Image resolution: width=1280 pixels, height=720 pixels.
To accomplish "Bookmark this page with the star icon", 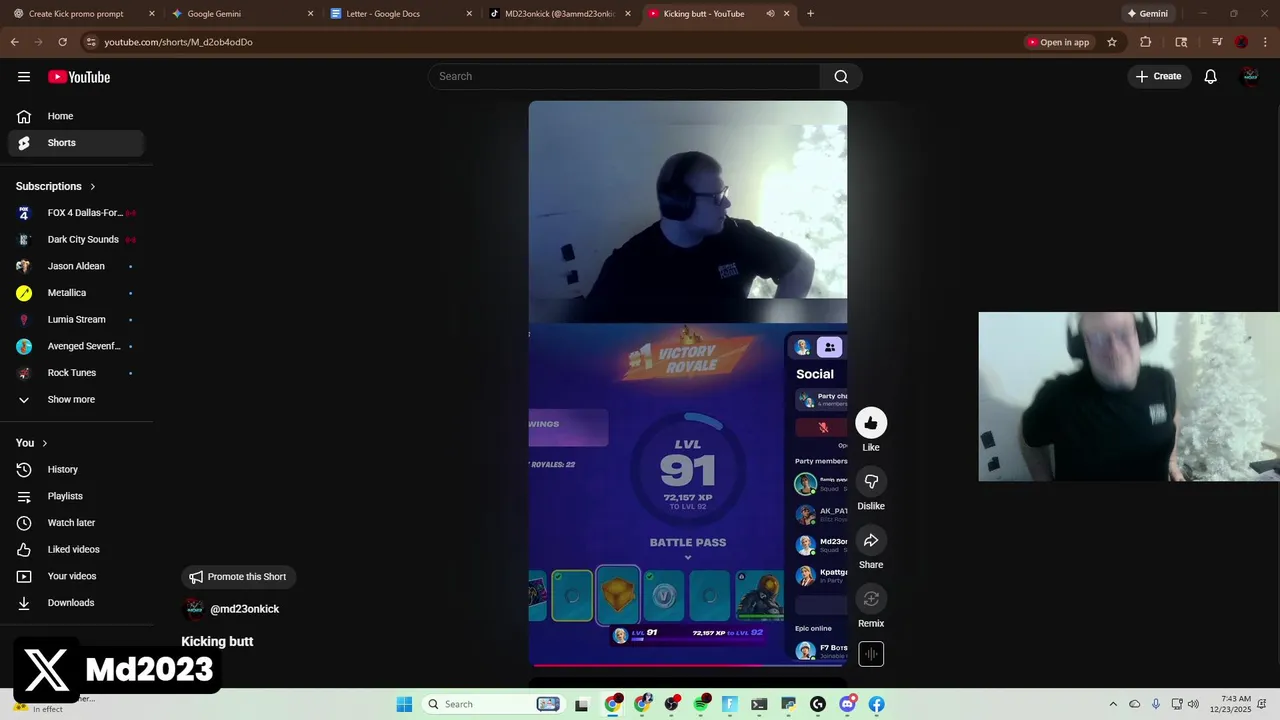I will point(1112,42).
